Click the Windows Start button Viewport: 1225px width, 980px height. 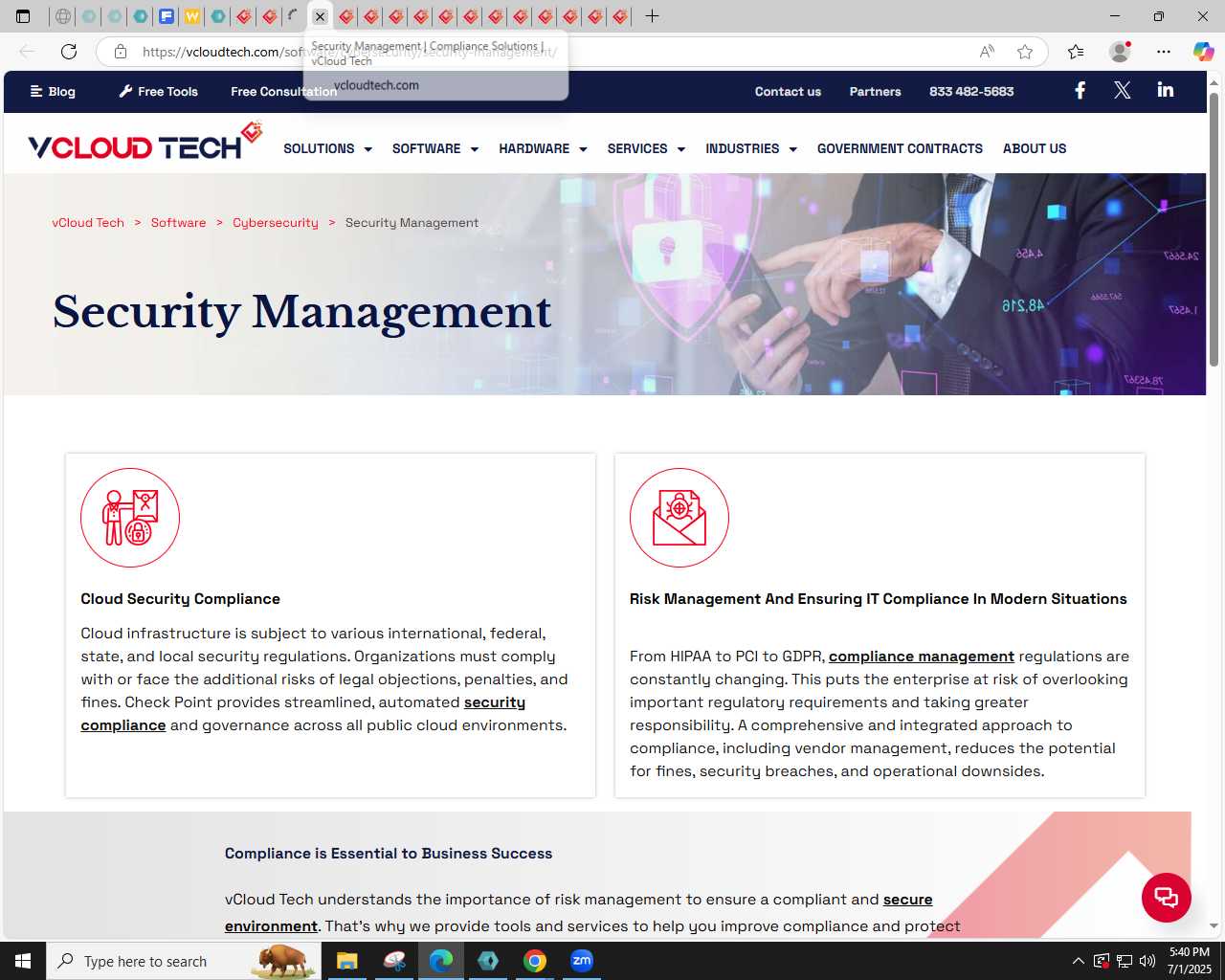23,961
